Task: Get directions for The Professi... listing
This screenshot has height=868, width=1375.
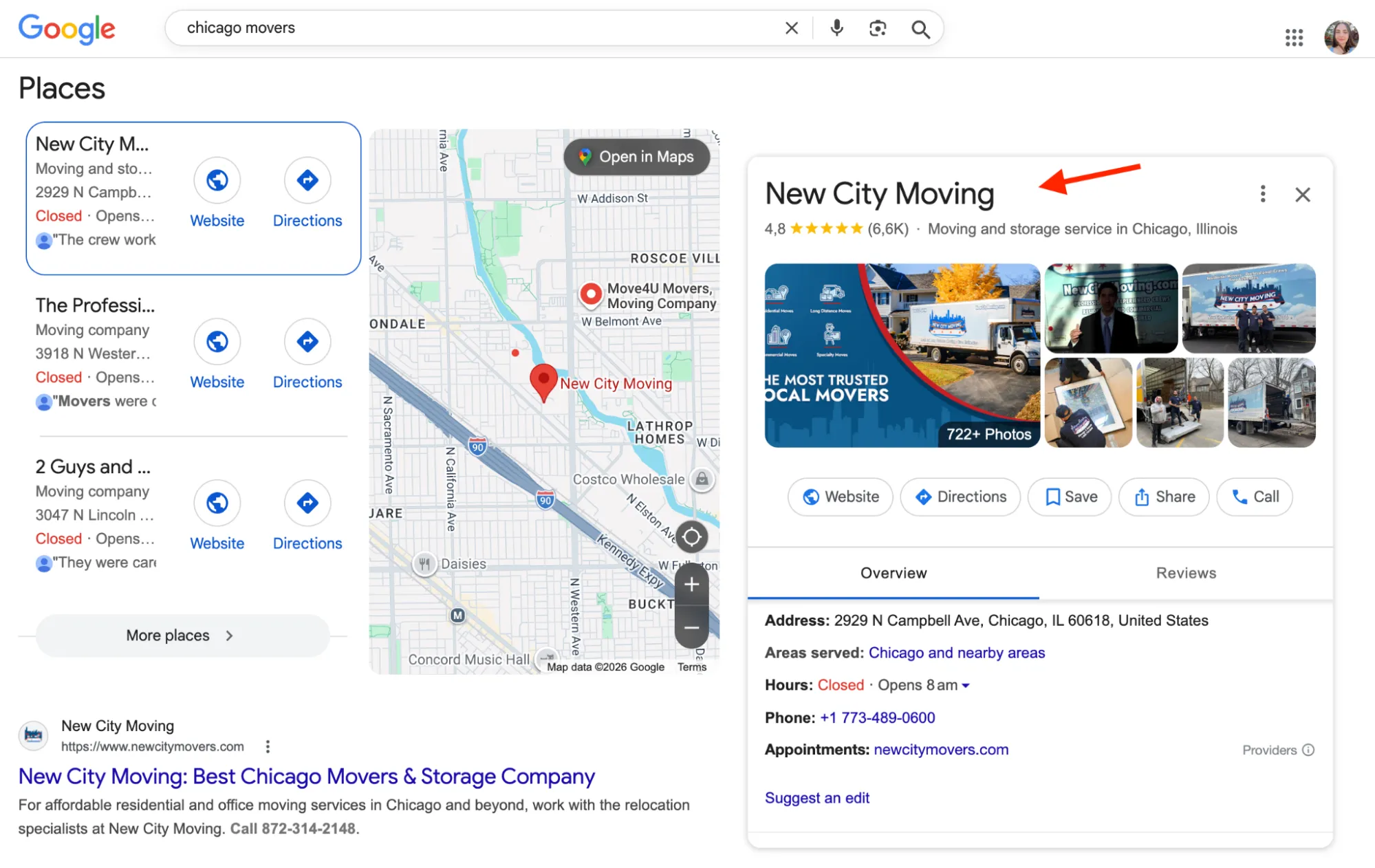Action: coord(307,341)
